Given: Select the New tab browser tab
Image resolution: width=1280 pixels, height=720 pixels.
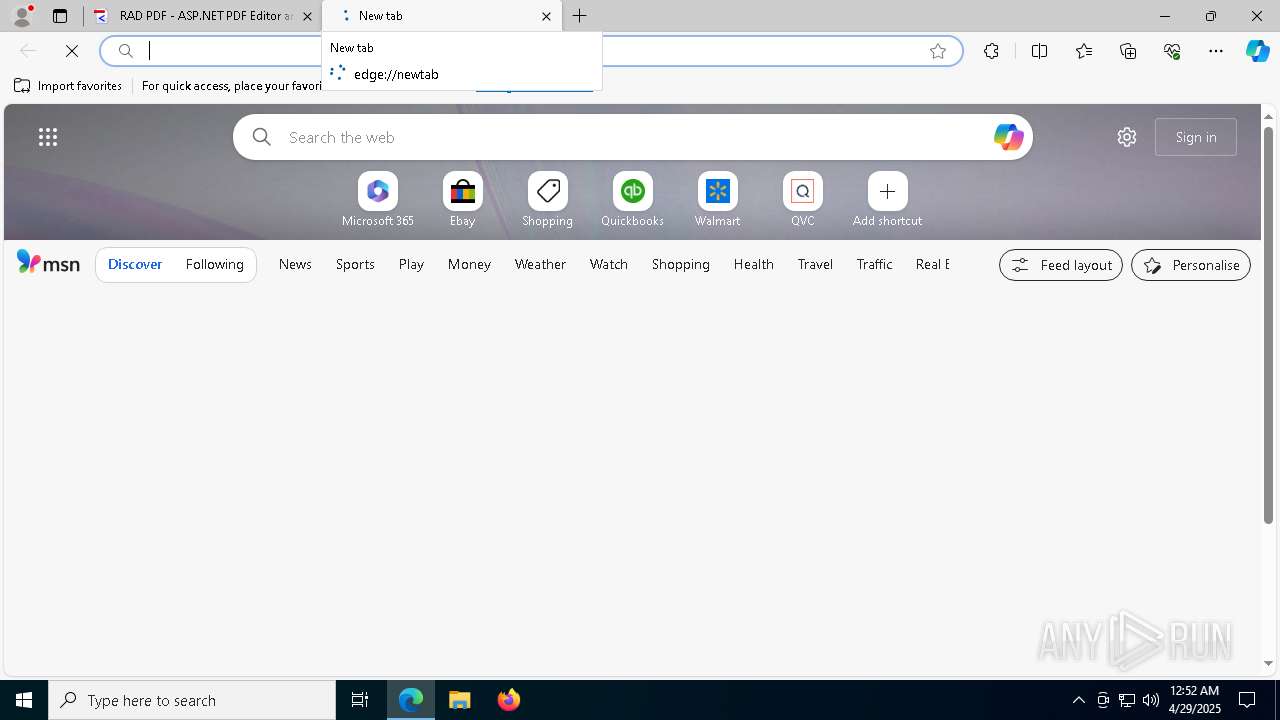Looking at the screenshot, I should click(442, 16).
